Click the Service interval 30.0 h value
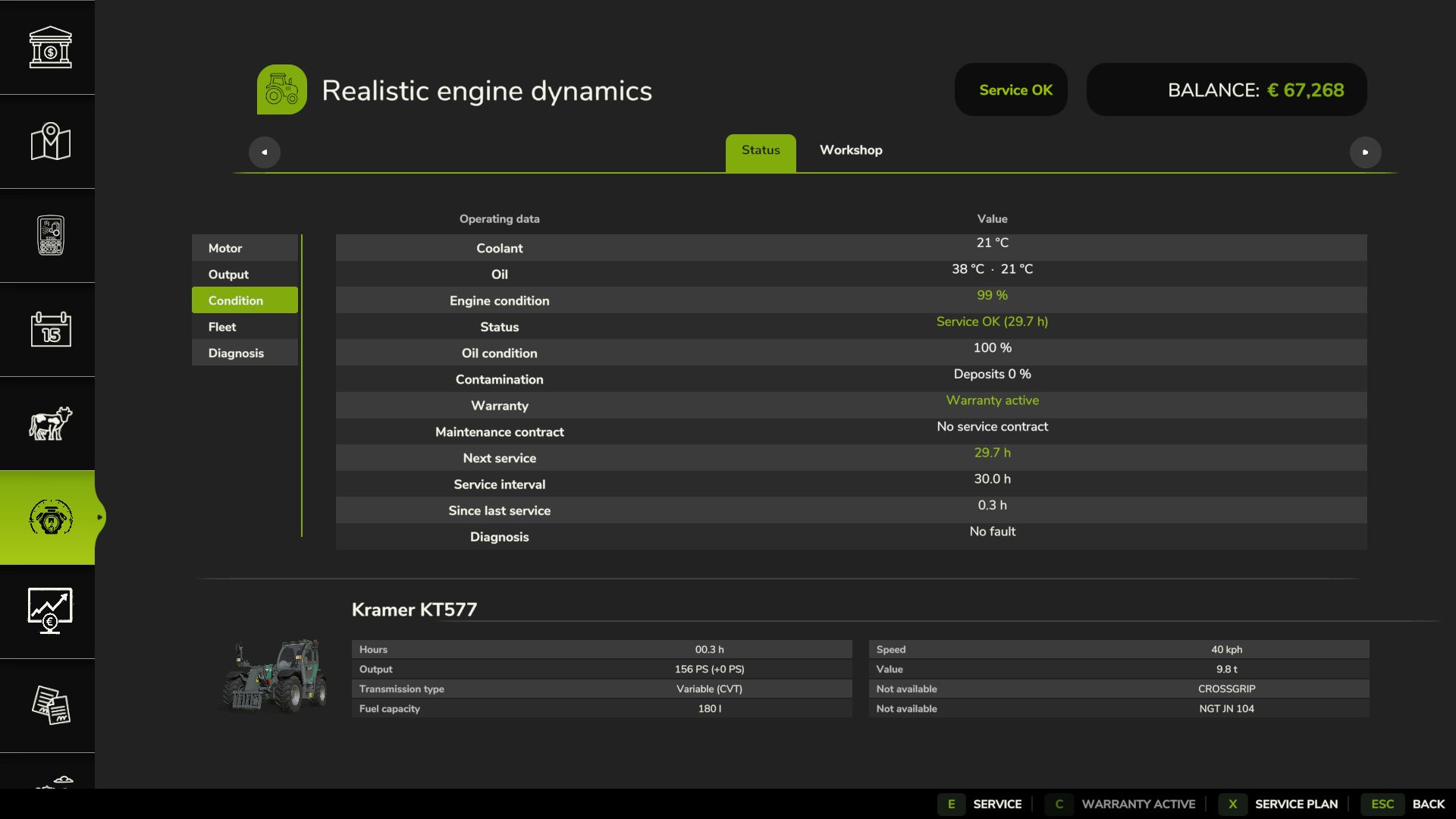Viewport: 1456px width, 819px height. pos(992,479)
